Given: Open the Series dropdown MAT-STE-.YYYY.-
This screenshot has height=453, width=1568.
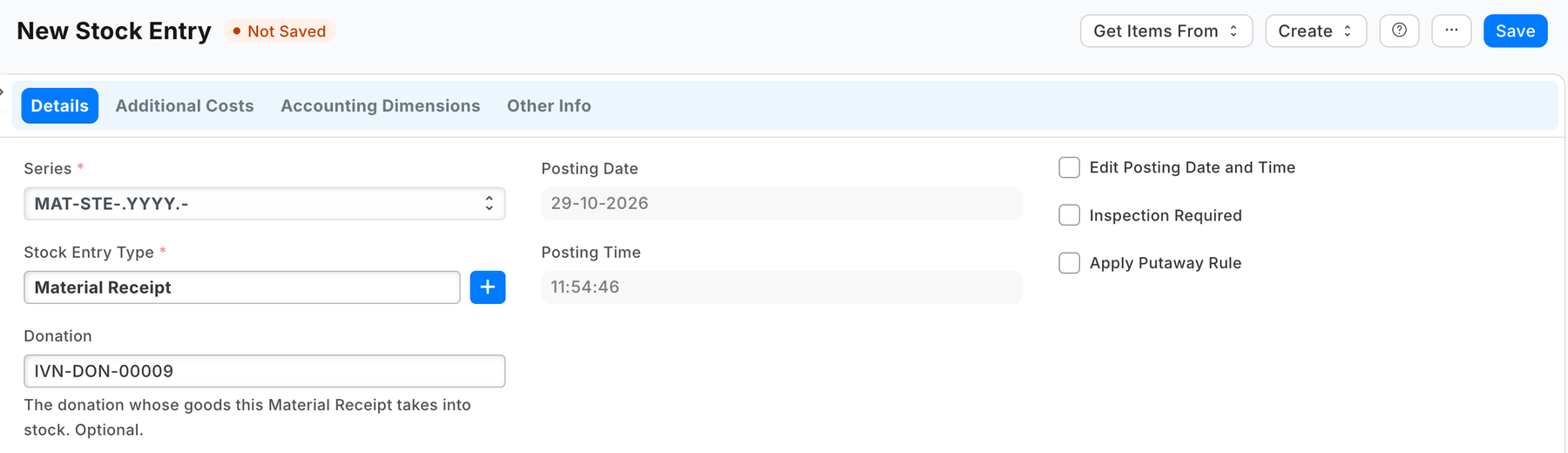Looking at the screenshot, I should 265,204.
